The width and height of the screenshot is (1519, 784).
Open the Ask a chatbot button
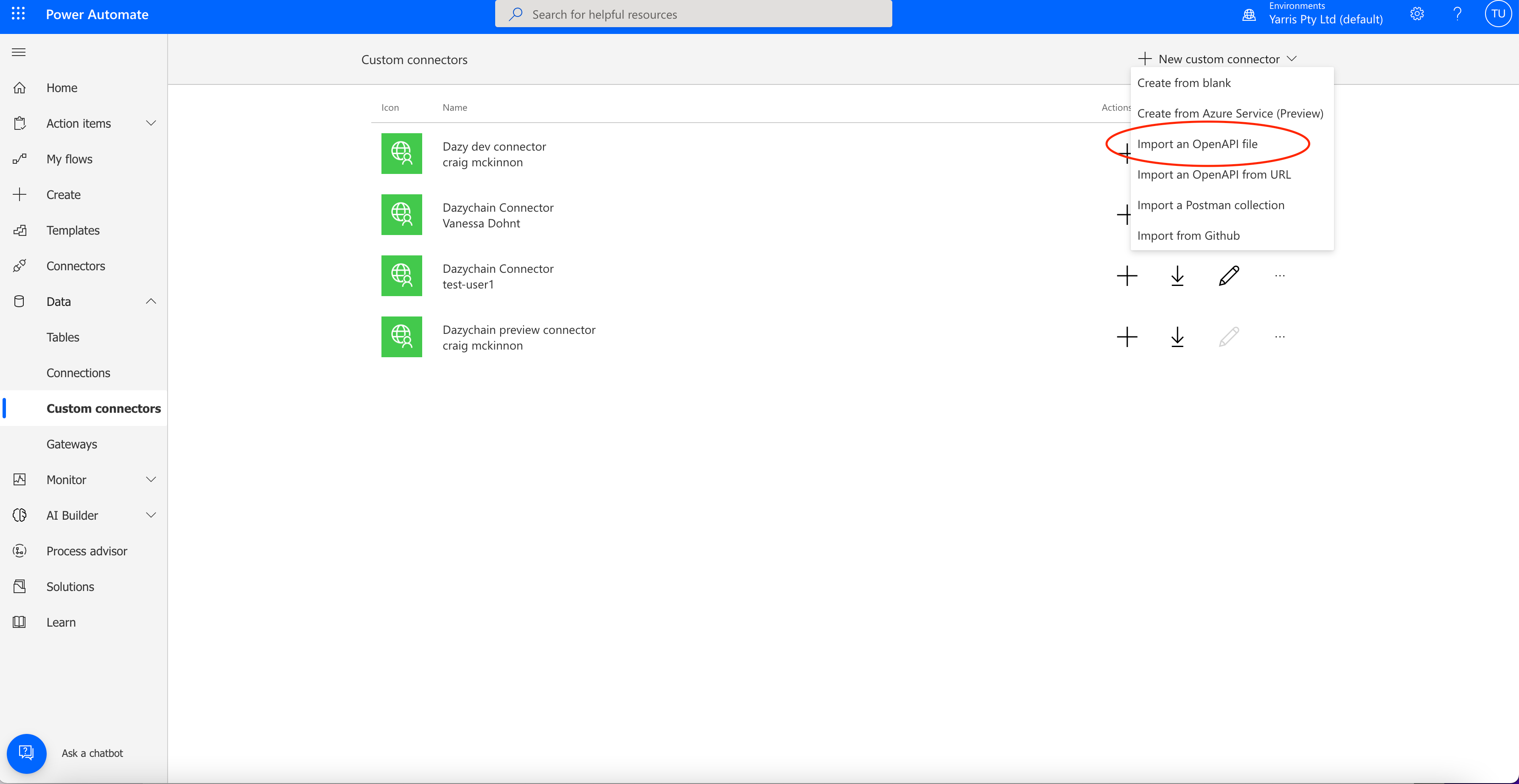pos(27,753)
